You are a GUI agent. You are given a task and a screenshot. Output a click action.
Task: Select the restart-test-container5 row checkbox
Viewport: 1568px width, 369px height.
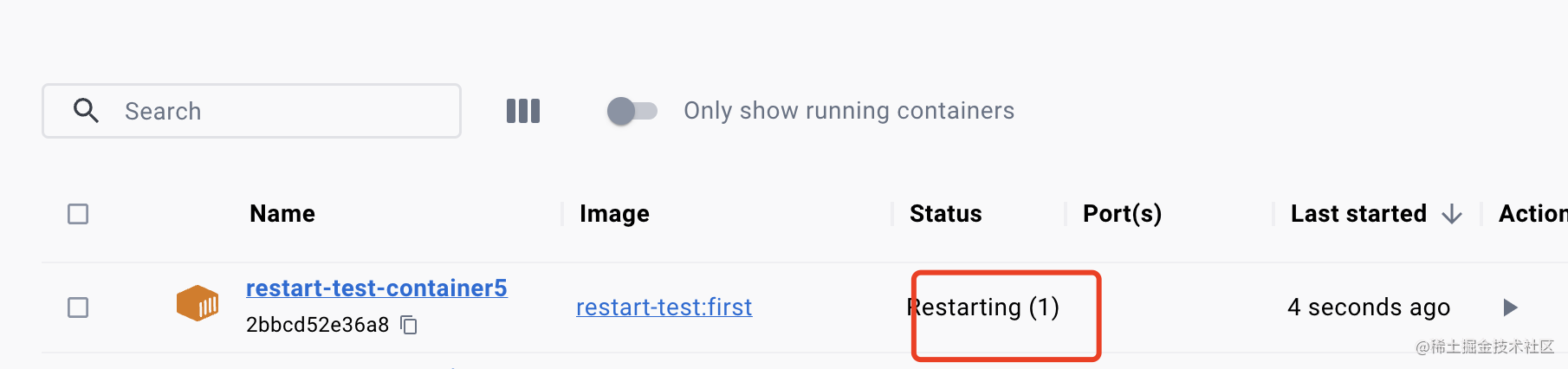click(78, 307)
